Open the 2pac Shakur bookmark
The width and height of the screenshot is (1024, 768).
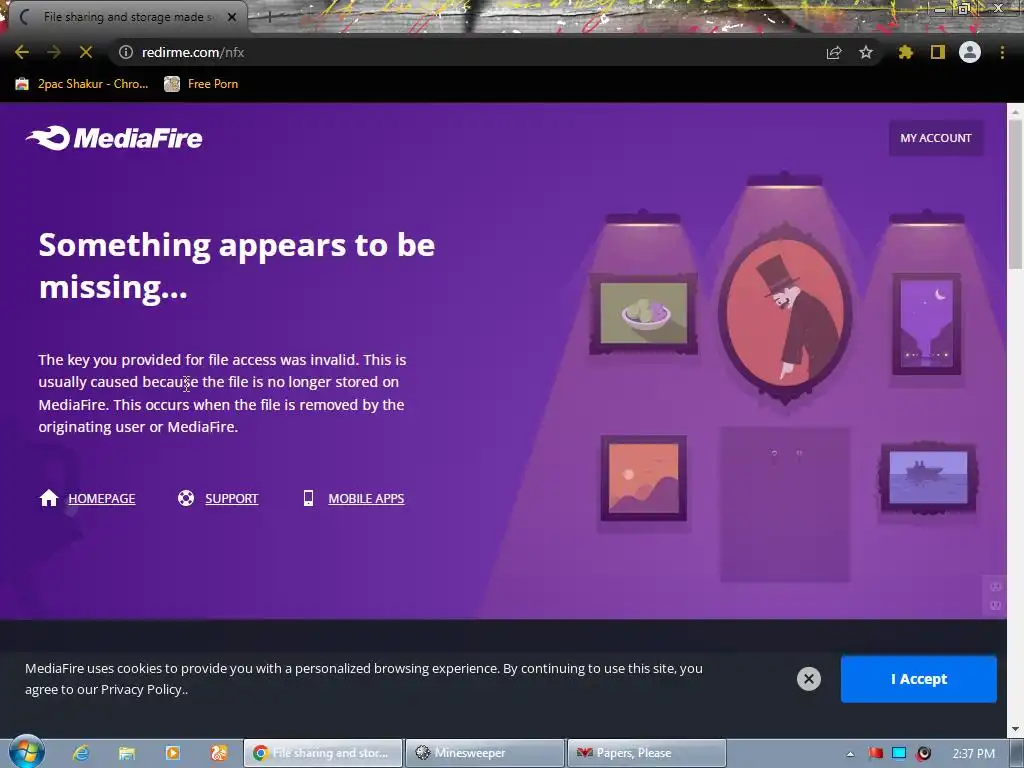82,84
